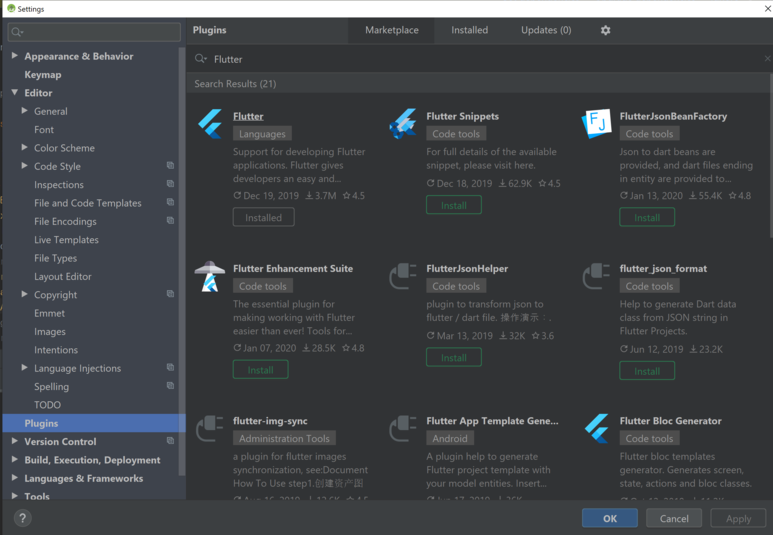Click the plugin search magnifier icon
The width and height of the screenshot is (773, 535).
200,59
